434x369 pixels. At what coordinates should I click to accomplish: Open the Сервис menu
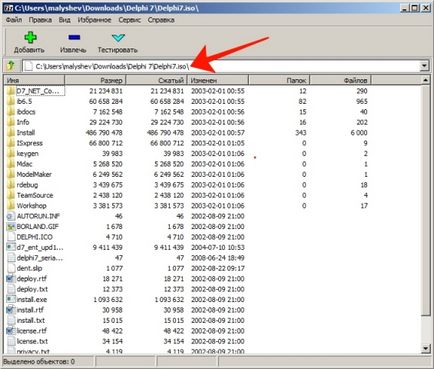(x=129, y=20)
